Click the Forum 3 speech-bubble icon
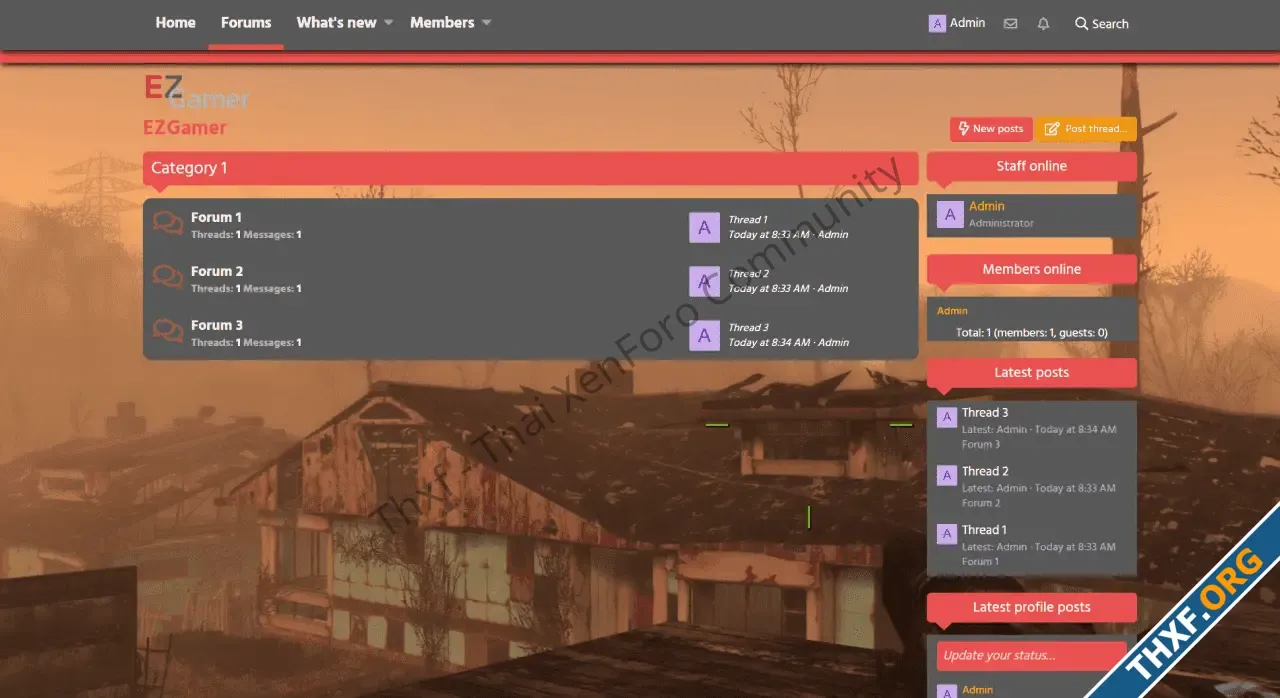This screenshot has height=698, width=1280. [x=168, y=331]
